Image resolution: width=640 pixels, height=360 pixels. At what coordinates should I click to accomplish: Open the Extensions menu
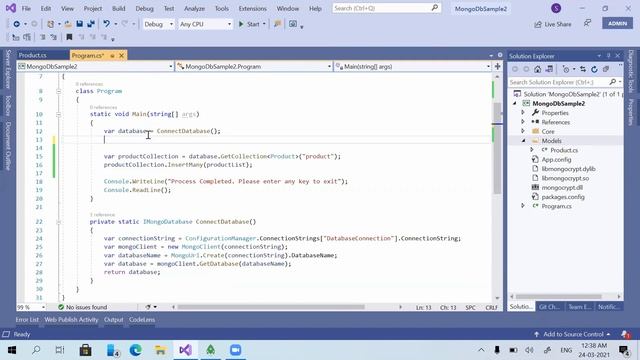pyautogui.click(x=253, y=8)
